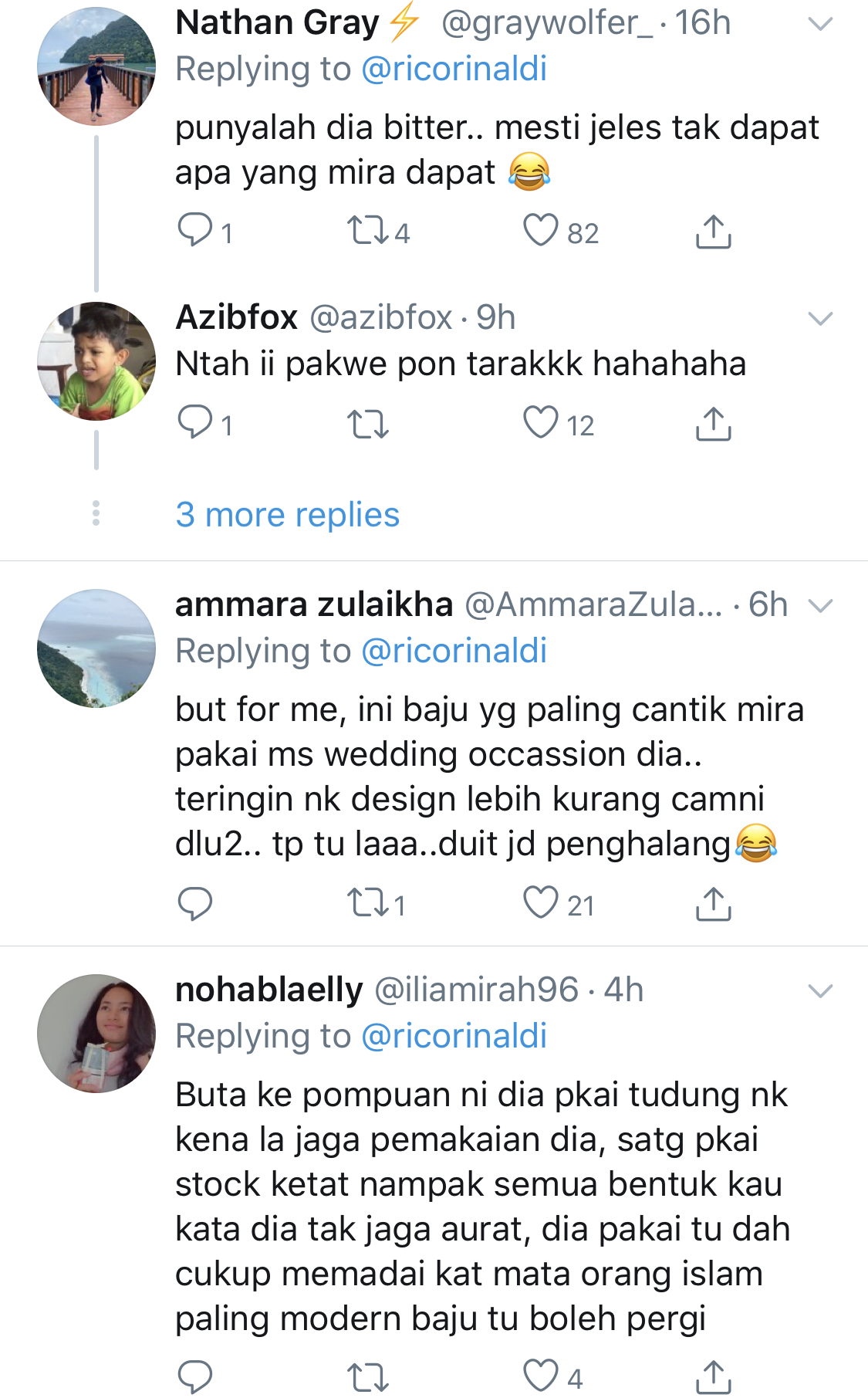Share nohablaelly's tweet

(713, 1377)
